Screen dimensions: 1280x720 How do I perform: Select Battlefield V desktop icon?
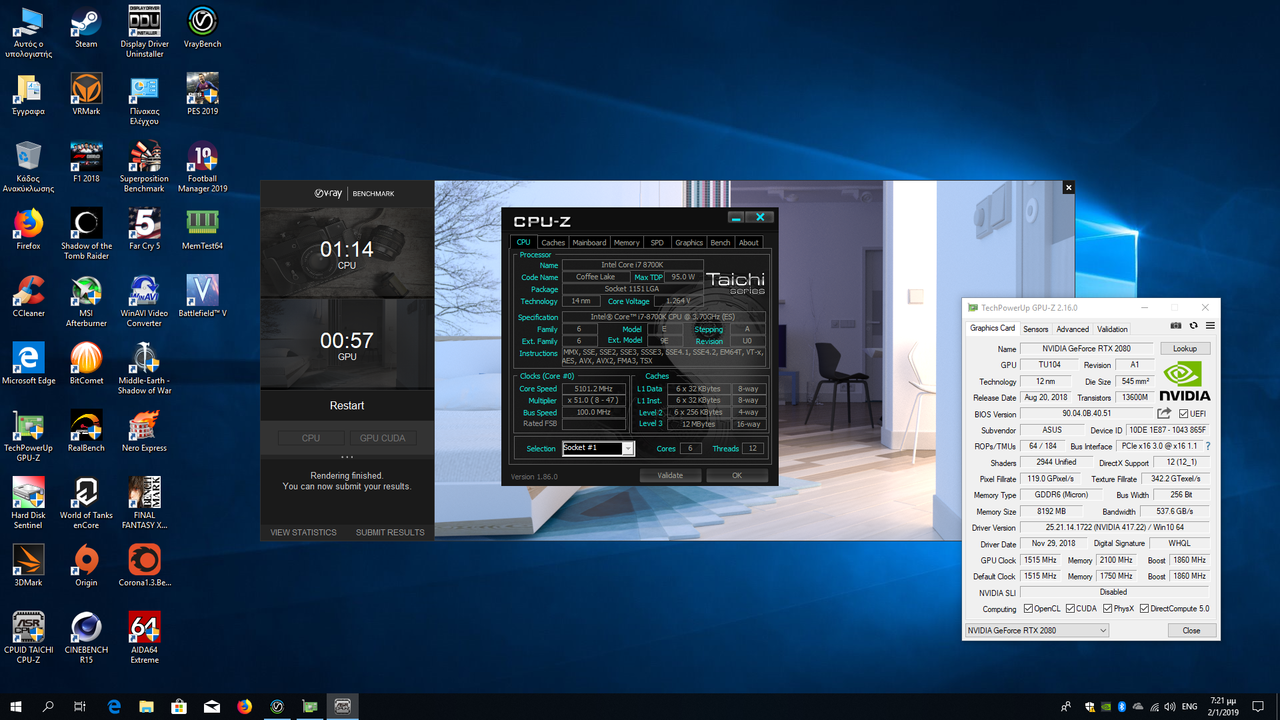click(x=202, y=296)
